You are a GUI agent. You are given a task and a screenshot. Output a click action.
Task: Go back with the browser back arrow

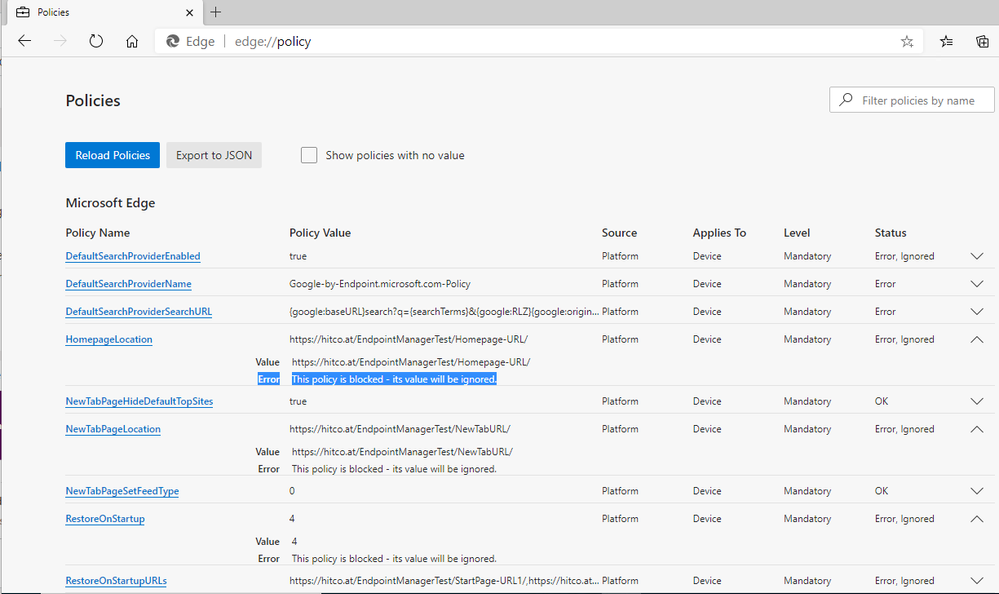(x=24, y=41)
